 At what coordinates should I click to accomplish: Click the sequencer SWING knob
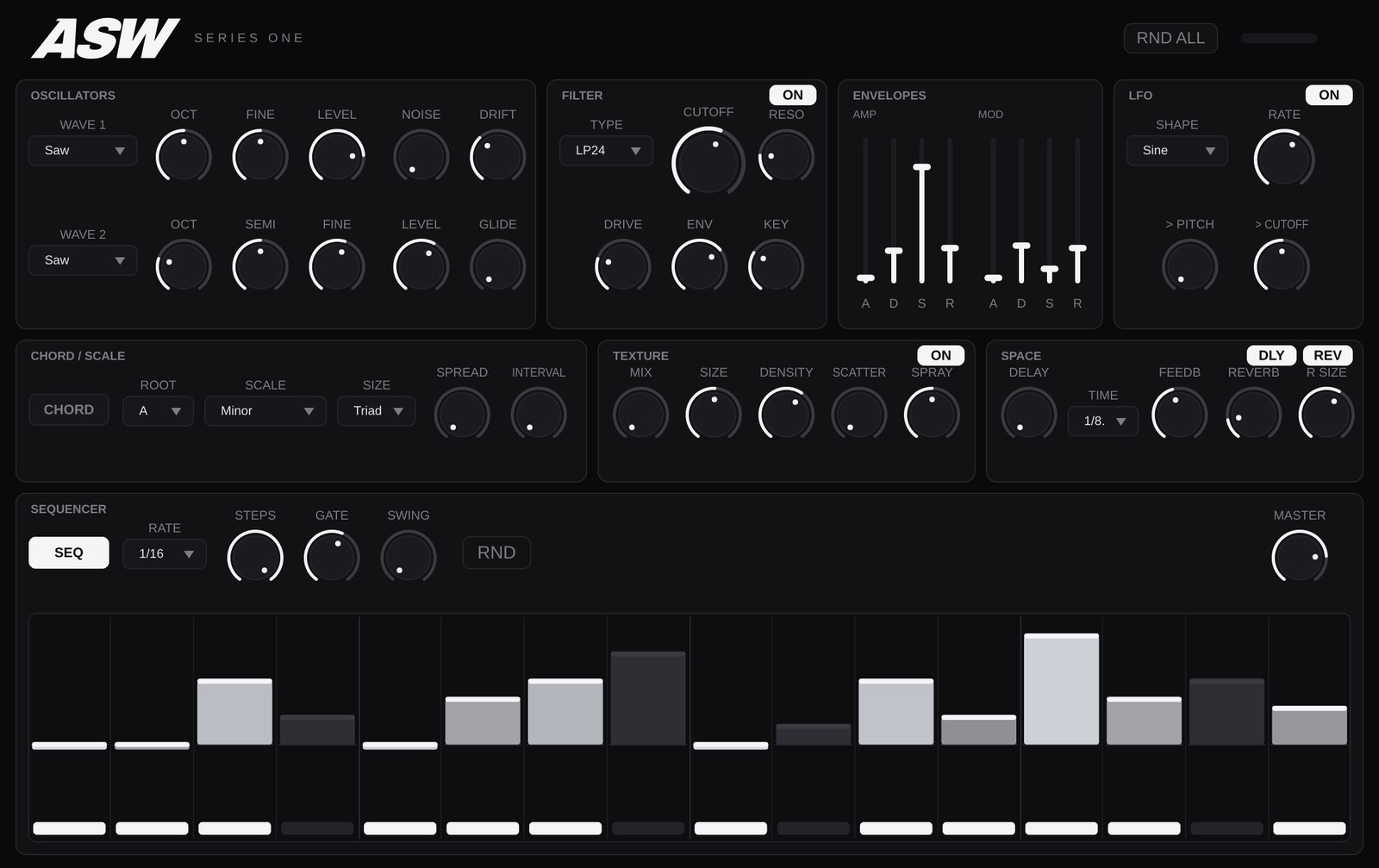(409, 558)
